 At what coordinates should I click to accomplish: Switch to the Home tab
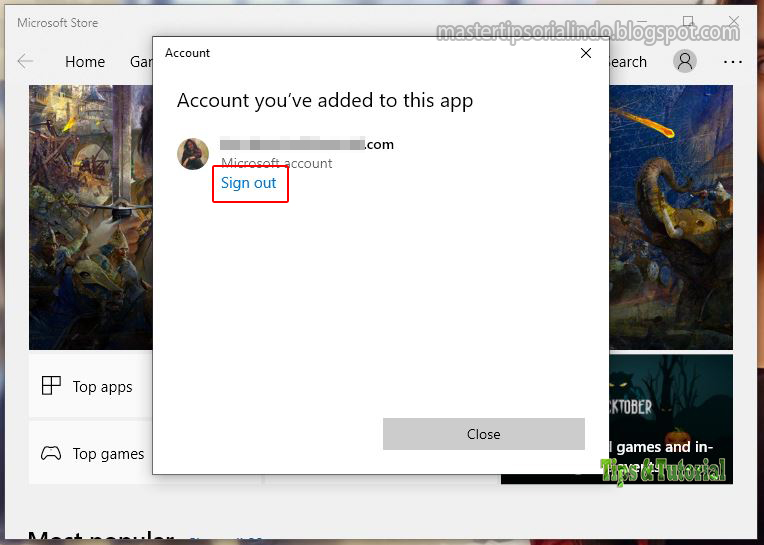(x=85, y=62)
